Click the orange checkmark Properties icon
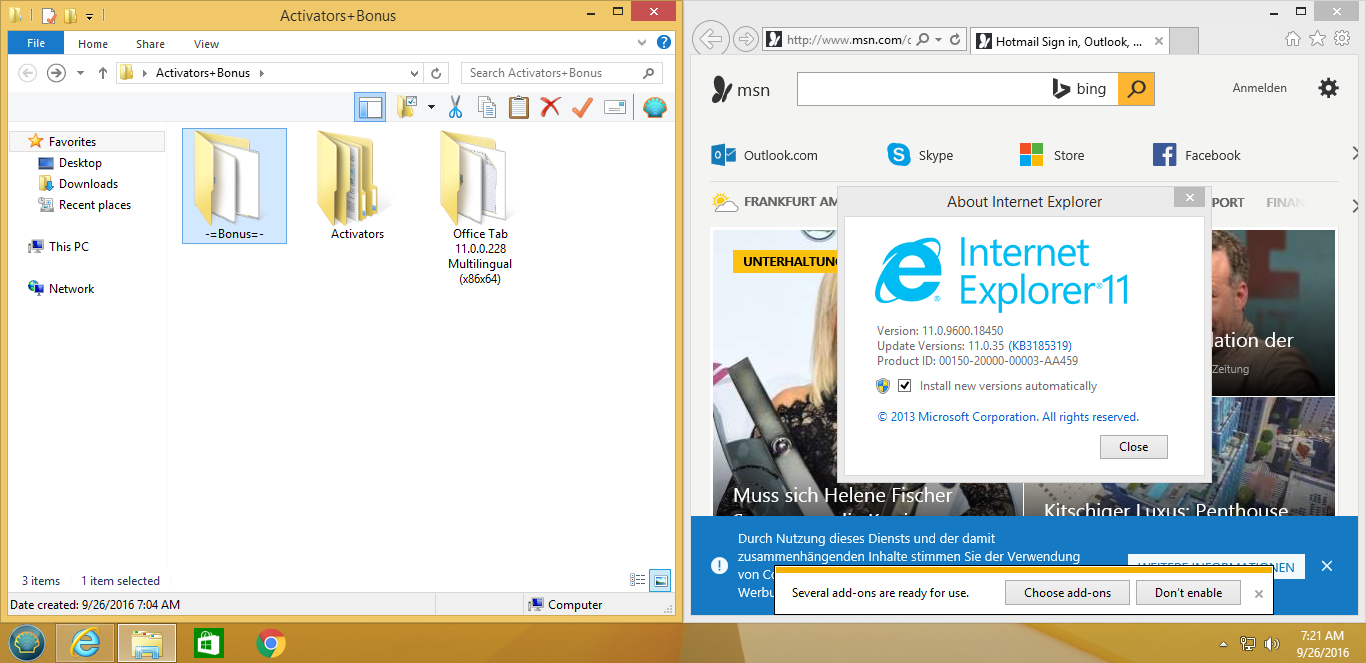The width and height of the screenshot is (1366, 663). 582,107
